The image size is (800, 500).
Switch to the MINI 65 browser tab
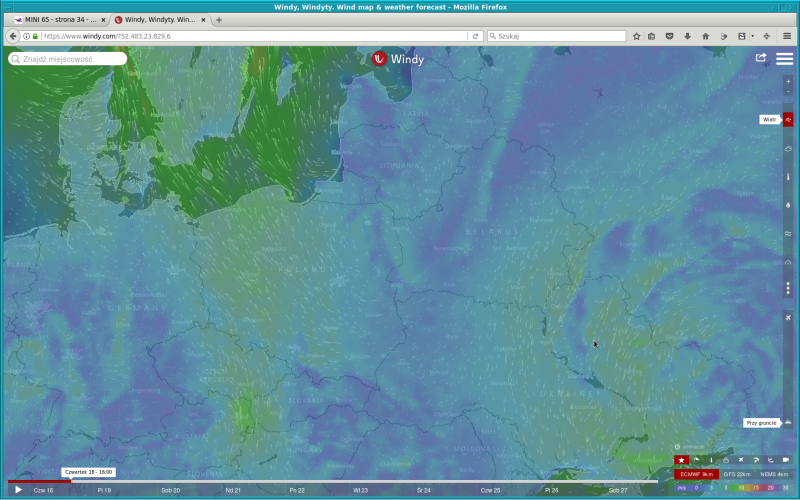click(x=55, y=20)
